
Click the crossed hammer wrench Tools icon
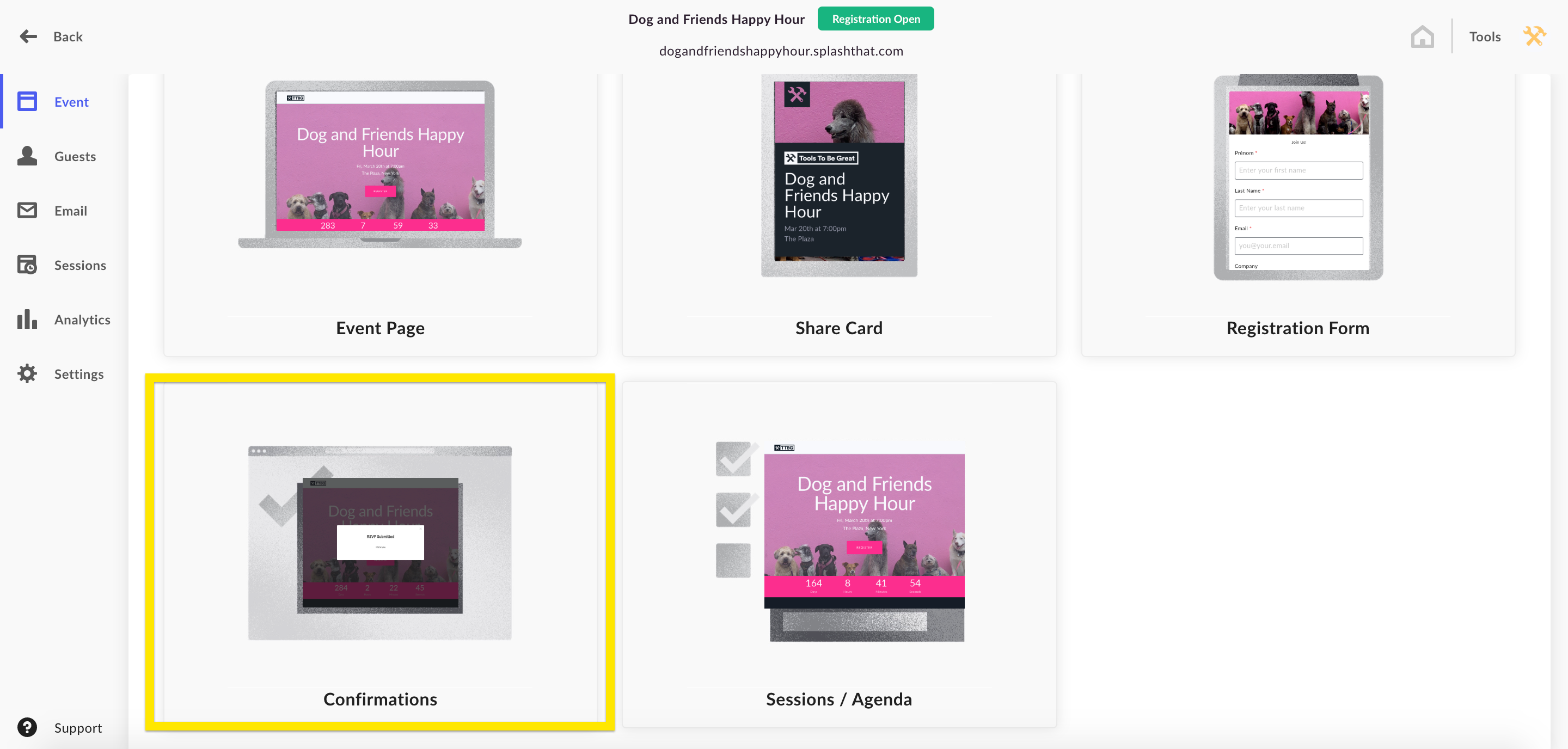(x=1535, y=36)
